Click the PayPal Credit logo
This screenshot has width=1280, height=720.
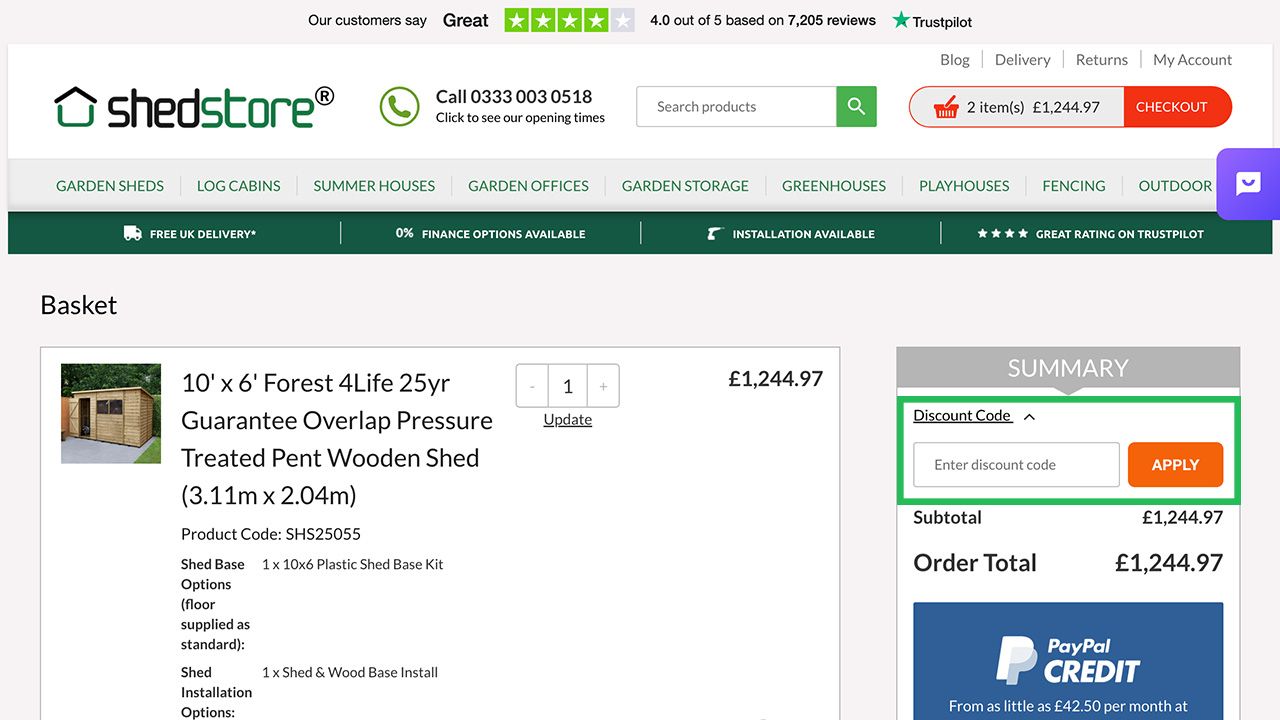coord(1068,660)
